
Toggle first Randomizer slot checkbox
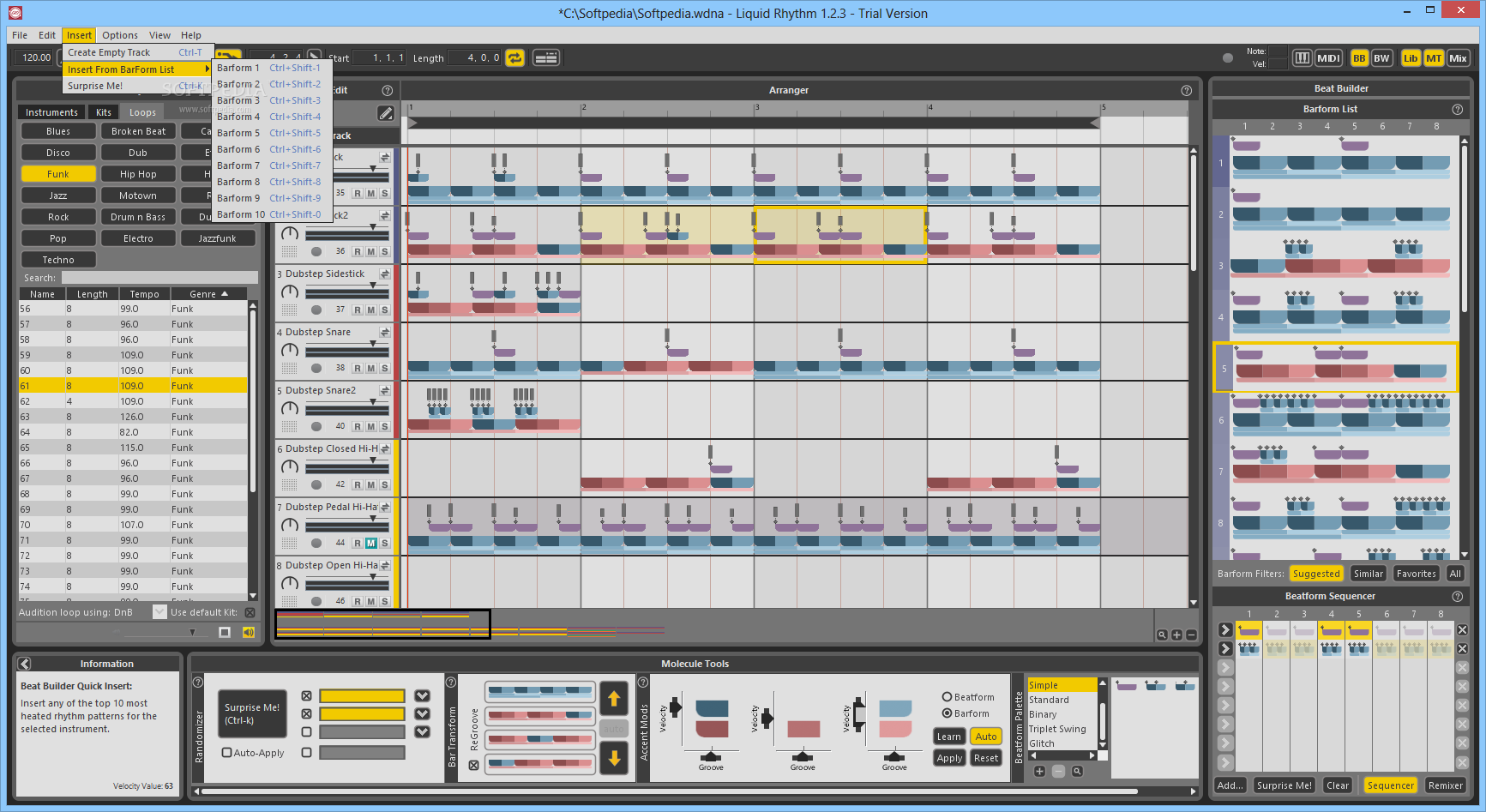(306, 695)
